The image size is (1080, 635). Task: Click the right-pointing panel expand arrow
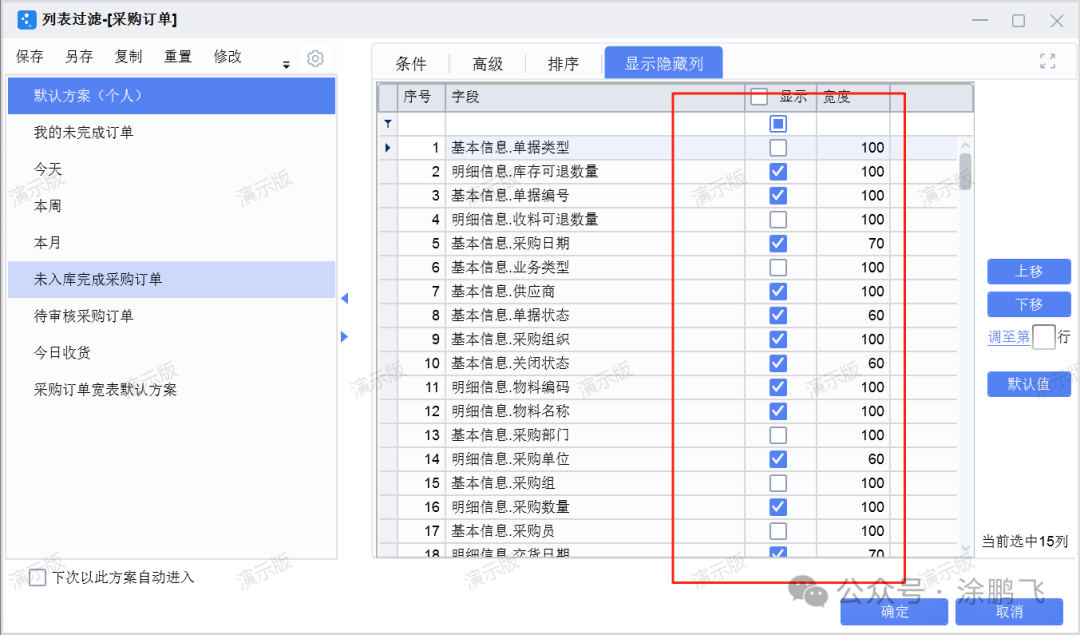[345, 337]
